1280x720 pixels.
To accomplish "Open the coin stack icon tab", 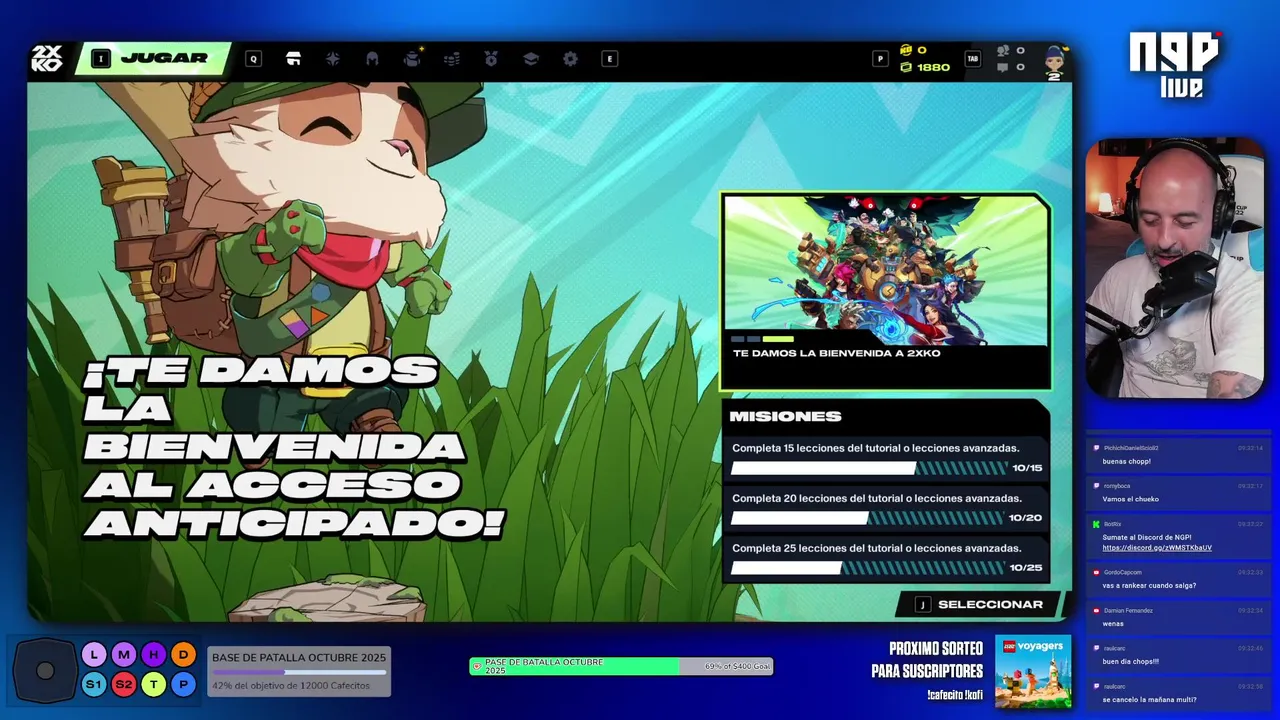I will [x=452, y=59].
